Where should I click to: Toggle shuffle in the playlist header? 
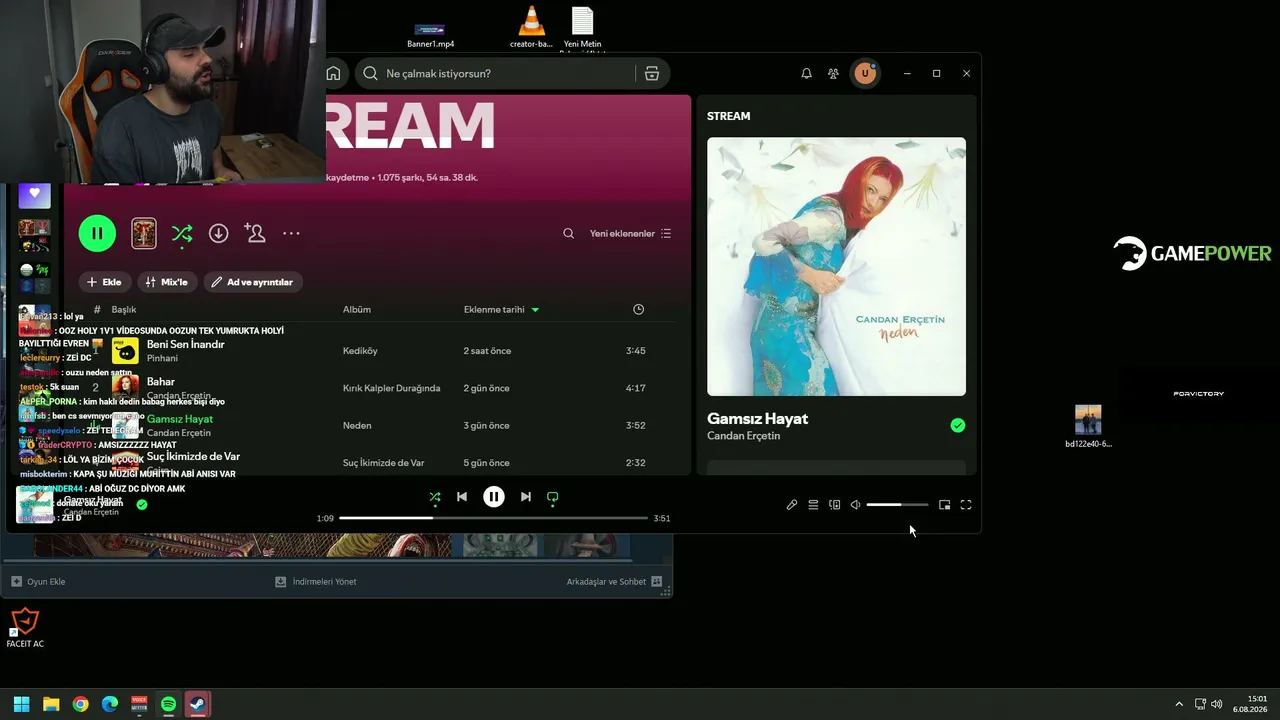coord(182,233)
